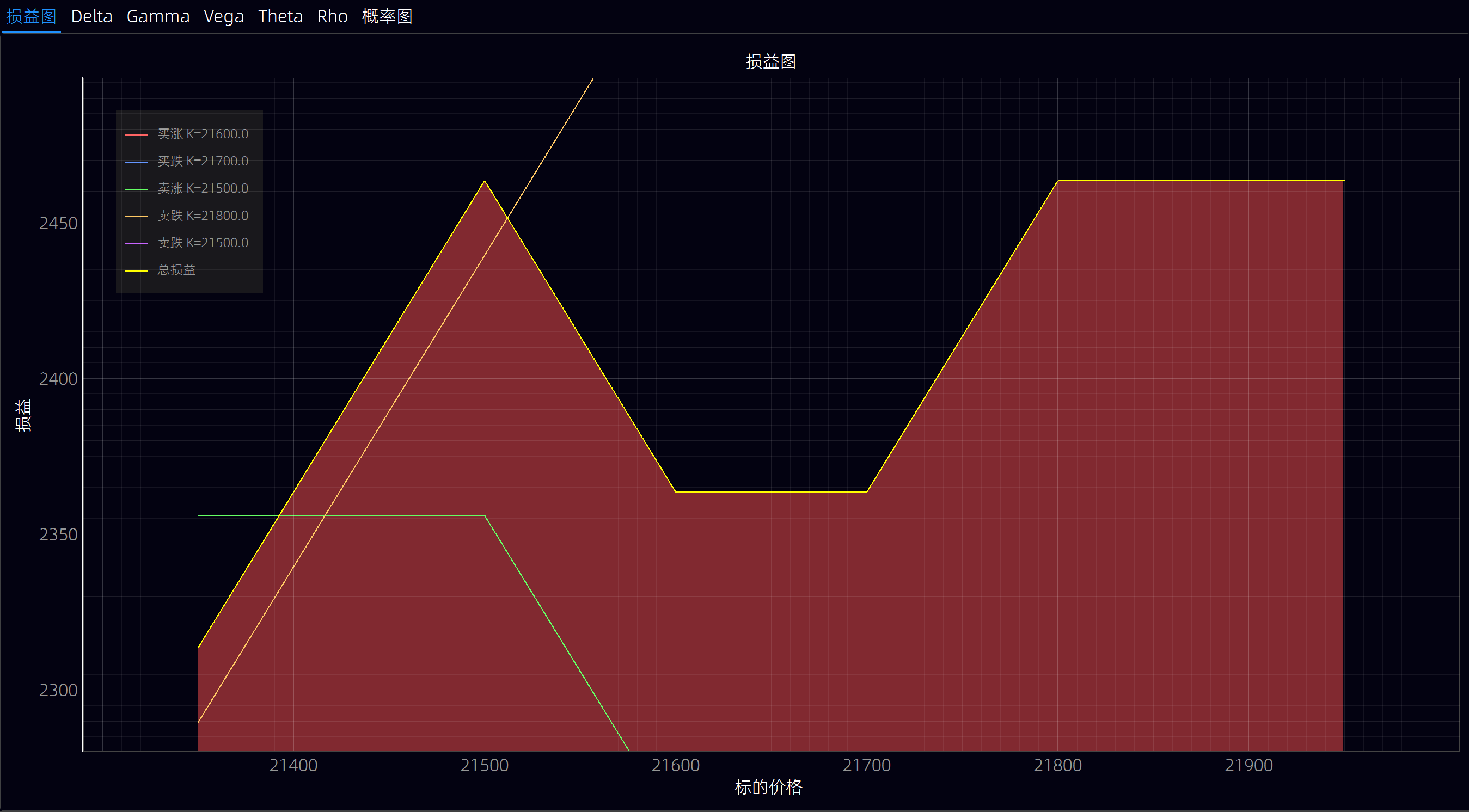The image size is (1469, 812).
Task: Click the 损益图 chart title
Action: (x=770, y=61)
